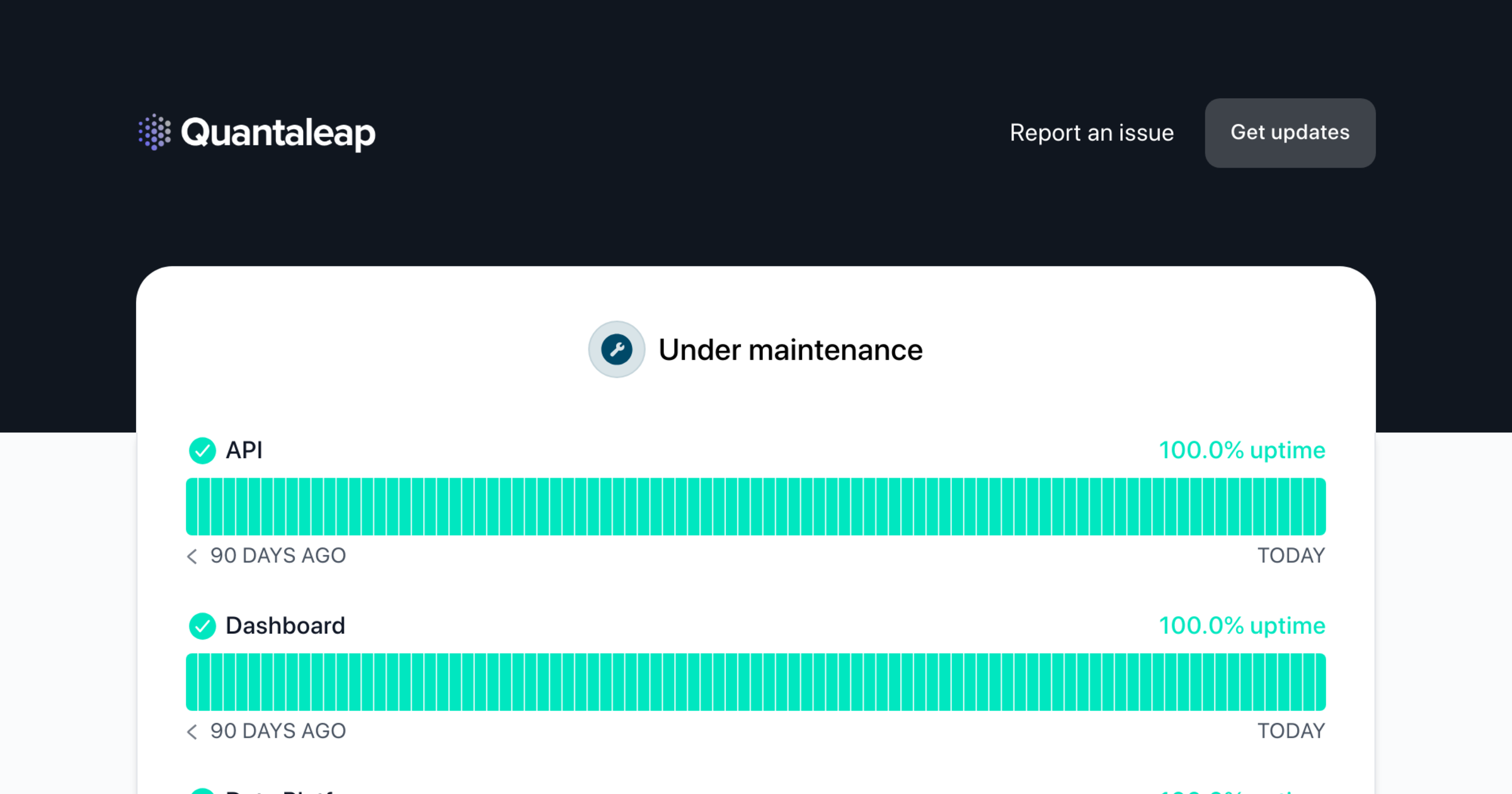Click API's 100.0% uptime figure

tap(1242, 451)
